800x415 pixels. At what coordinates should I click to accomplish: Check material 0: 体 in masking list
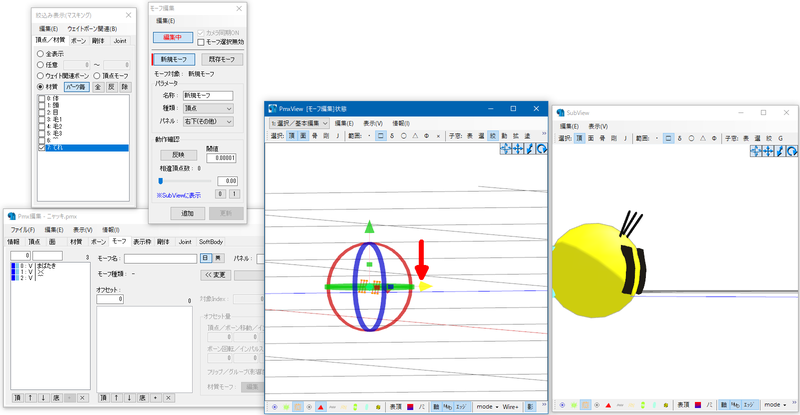click(x=42, y=99)
